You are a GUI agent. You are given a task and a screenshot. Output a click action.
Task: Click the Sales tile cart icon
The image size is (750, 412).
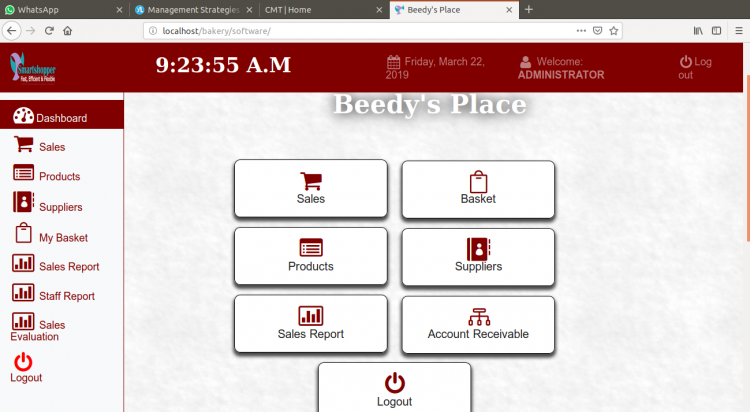coord(311,181)
